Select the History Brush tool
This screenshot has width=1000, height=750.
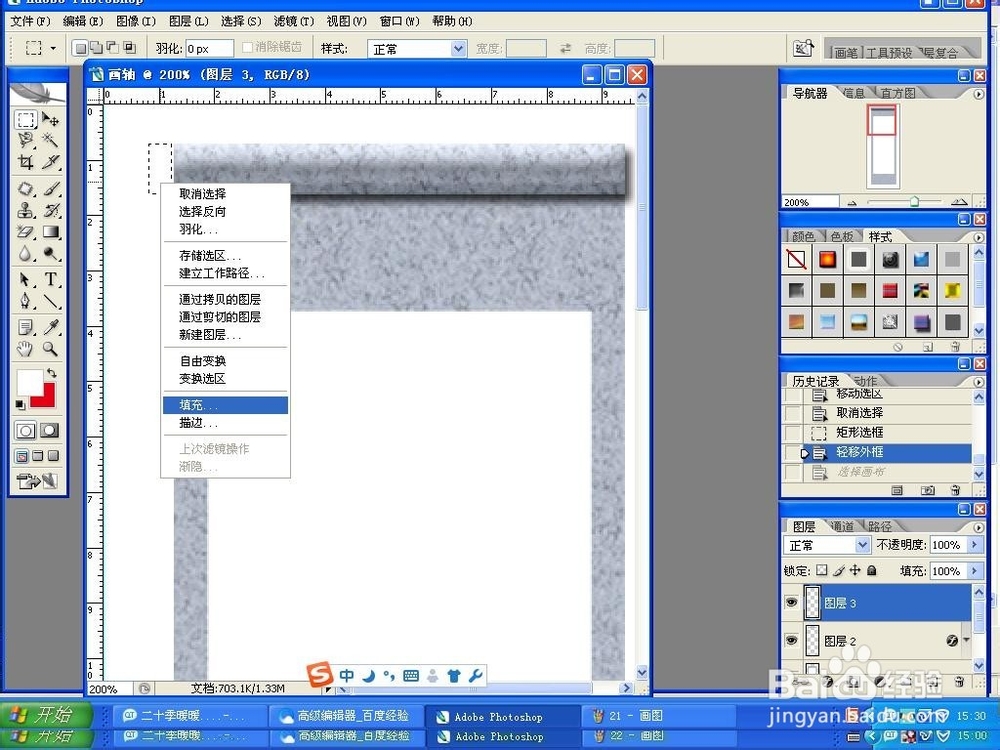click(x=50, y=210)
